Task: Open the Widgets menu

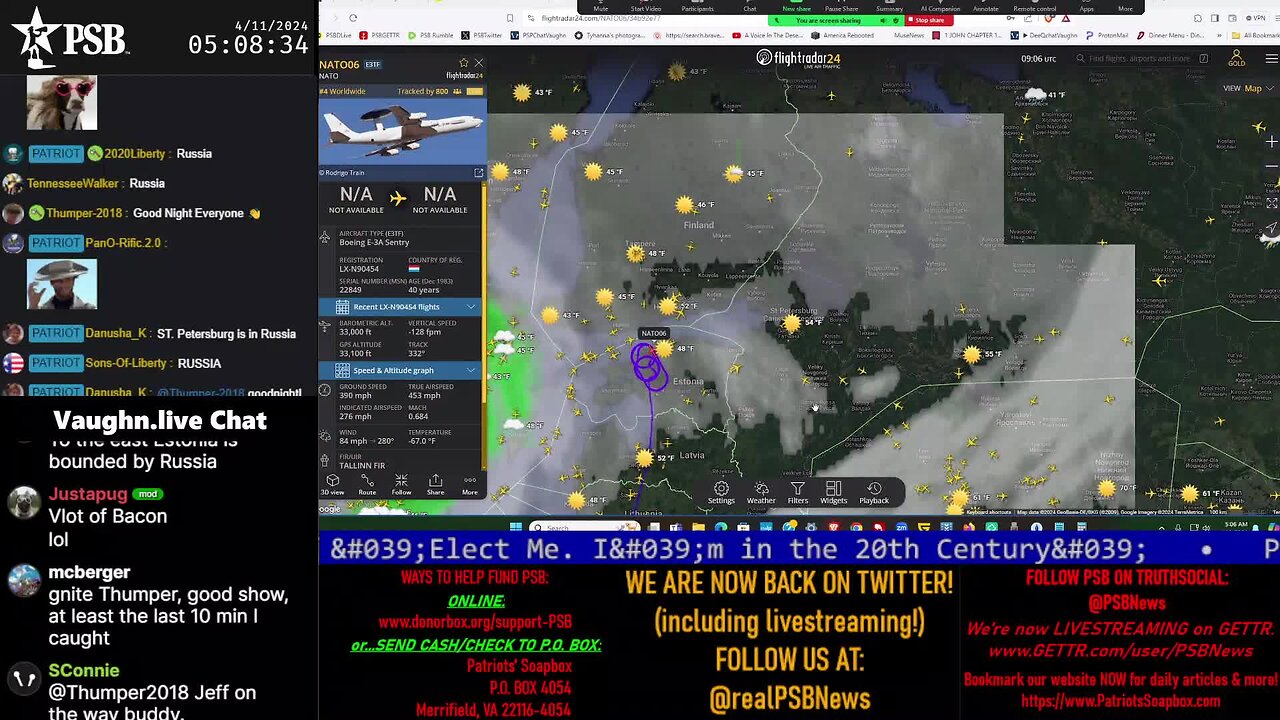Action: click(833, 493)
